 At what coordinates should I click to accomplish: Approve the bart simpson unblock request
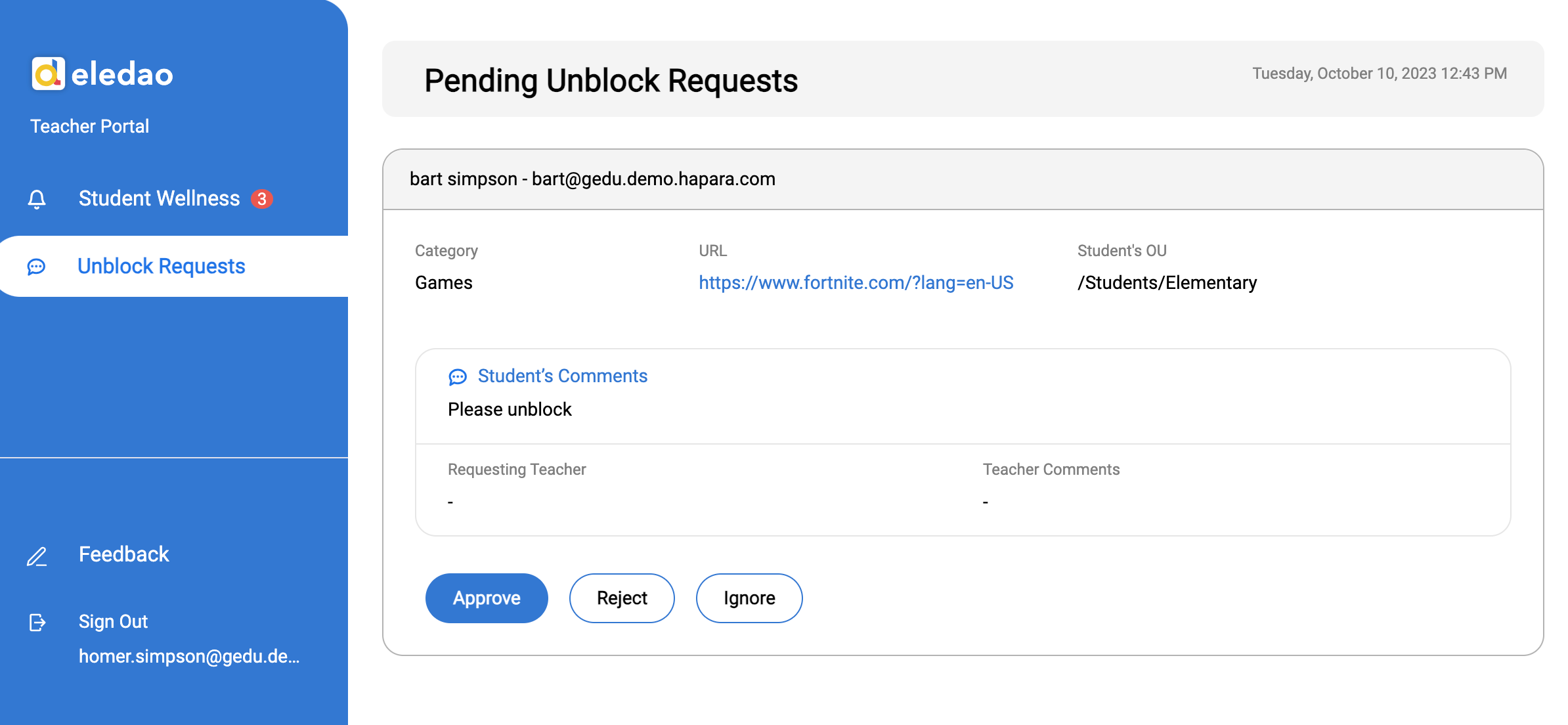click(x=487, y=598)
